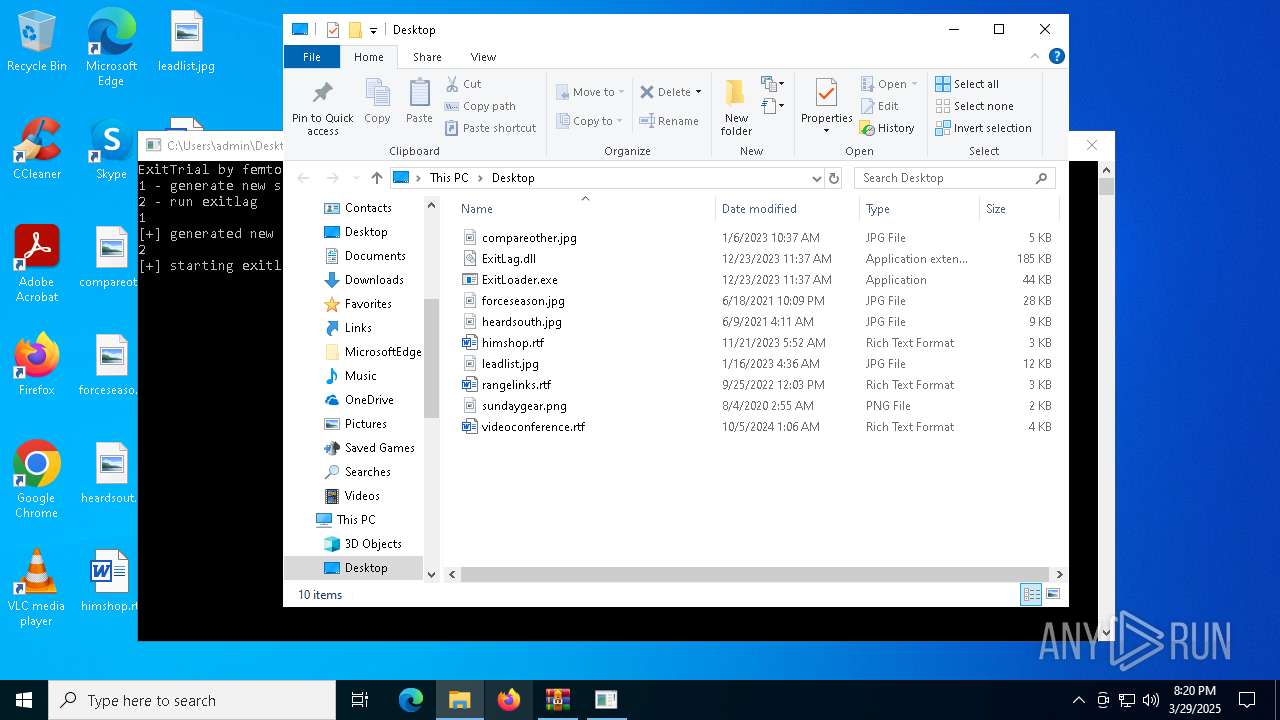Click Paste shortcut in ribbon
1280x720 pixels.
490,128
